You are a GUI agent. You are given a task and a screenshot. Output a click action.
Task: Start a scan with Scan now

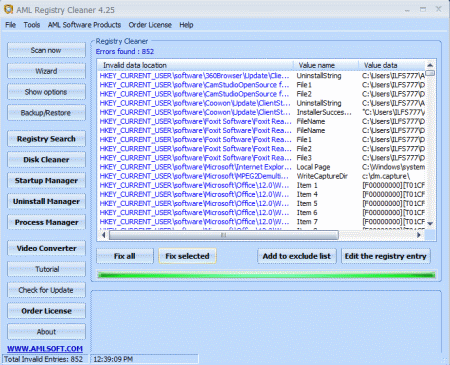pyautogui.click(x=46, y=50)
